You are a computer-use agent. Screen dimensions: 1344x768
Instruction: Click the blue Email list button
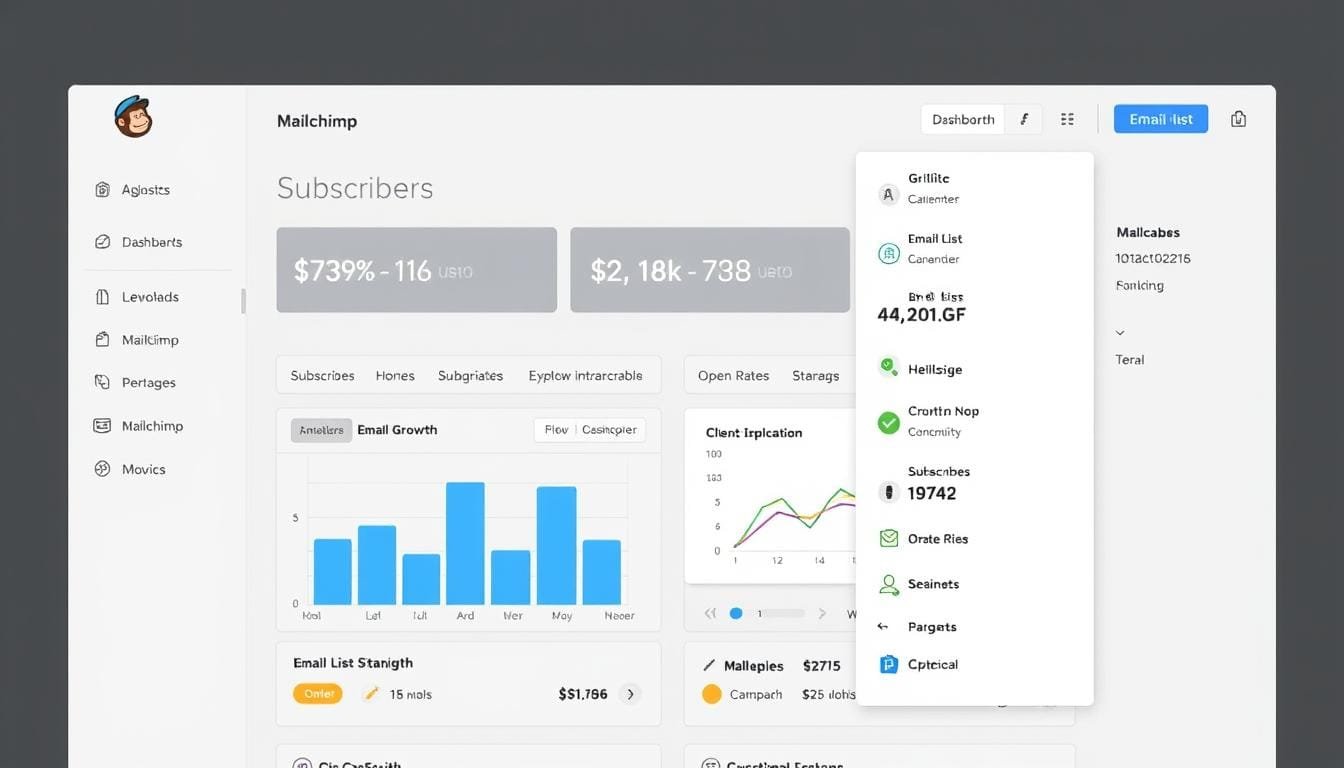(1160, 119)
